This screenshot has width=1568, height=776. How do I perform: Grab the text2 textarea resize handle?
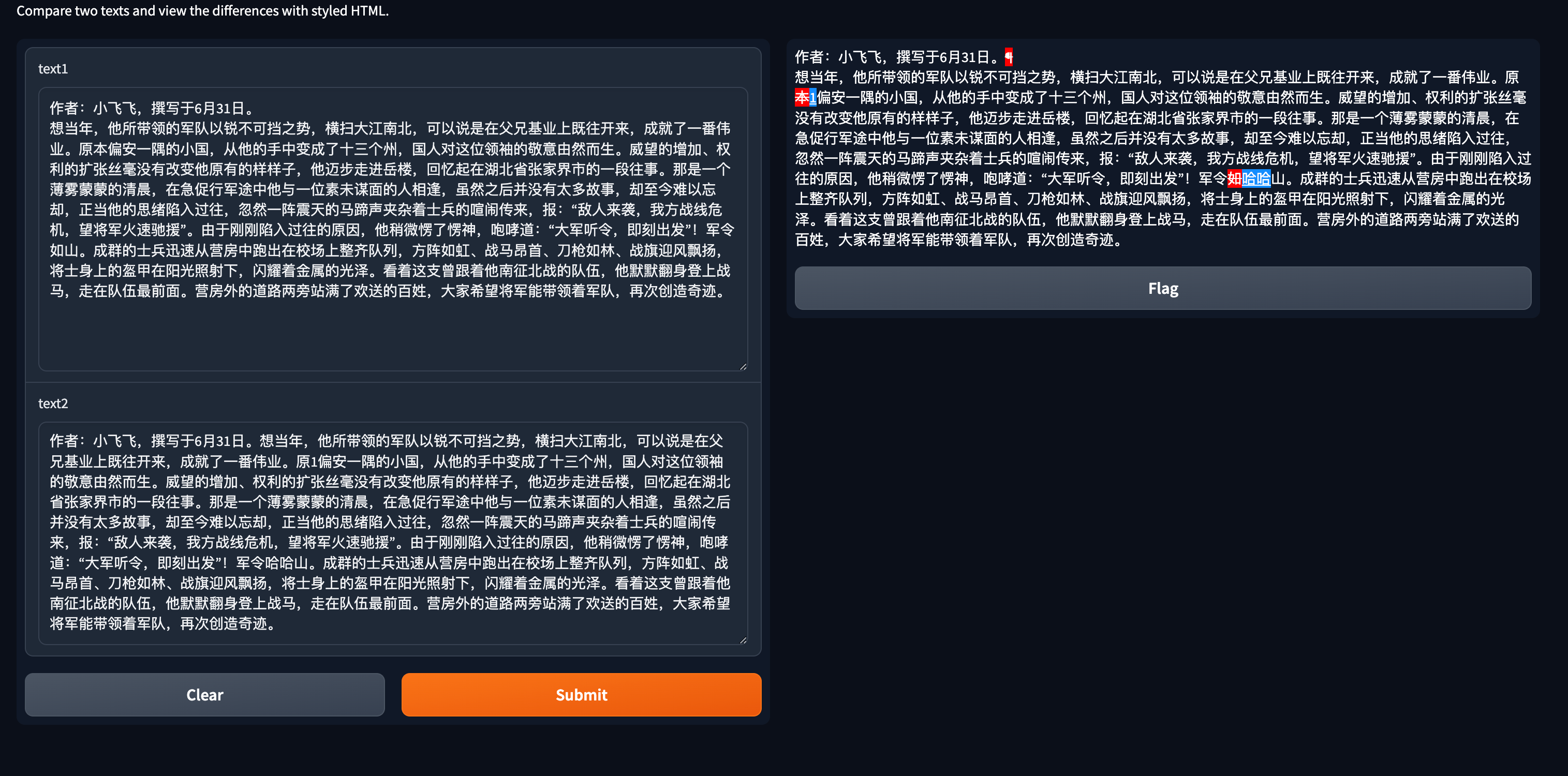point(743,640)
